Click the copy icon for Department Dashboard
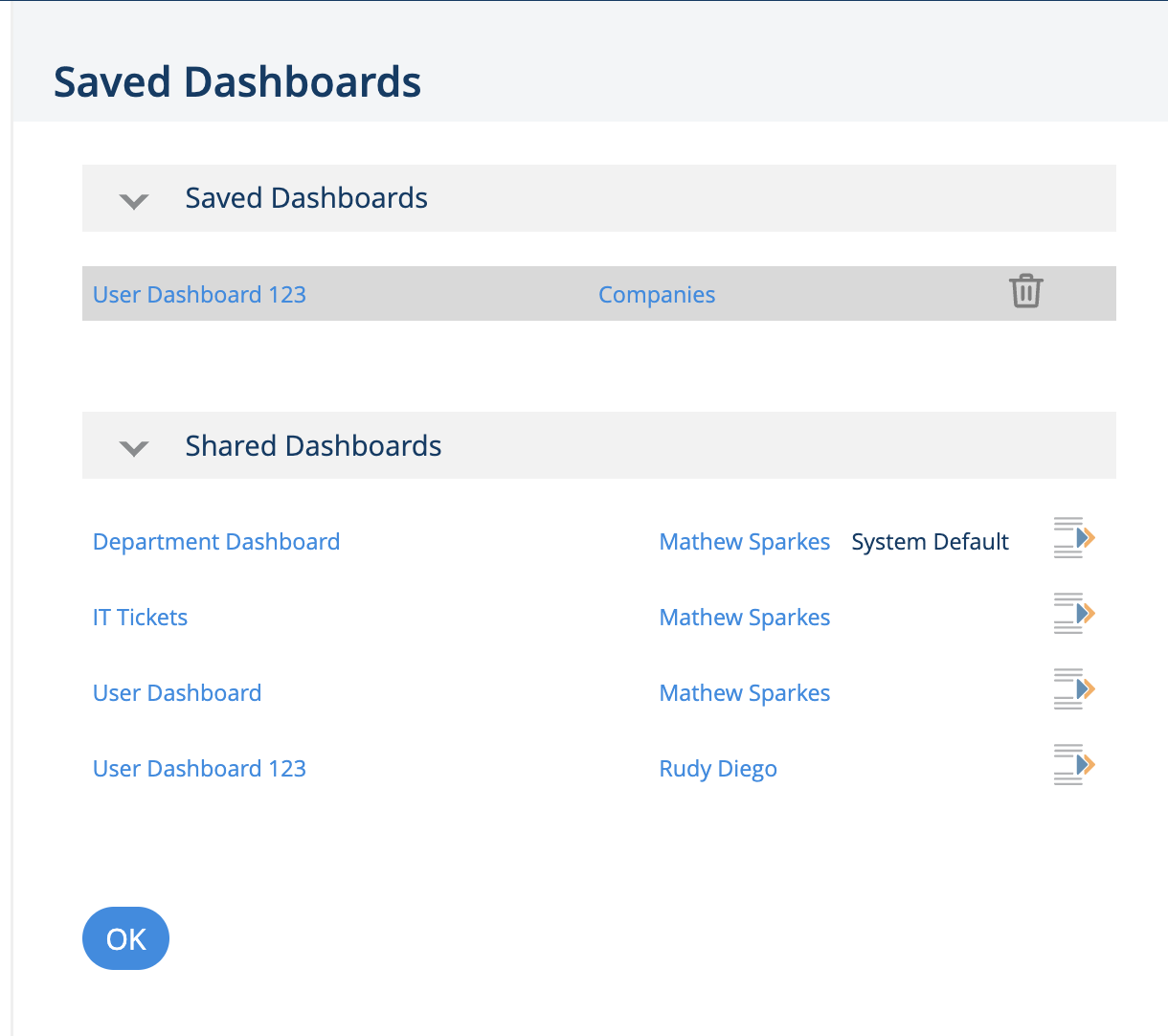This screenshot has width=1168, height=1036. pyautogui.click(x=1074, y=538)
